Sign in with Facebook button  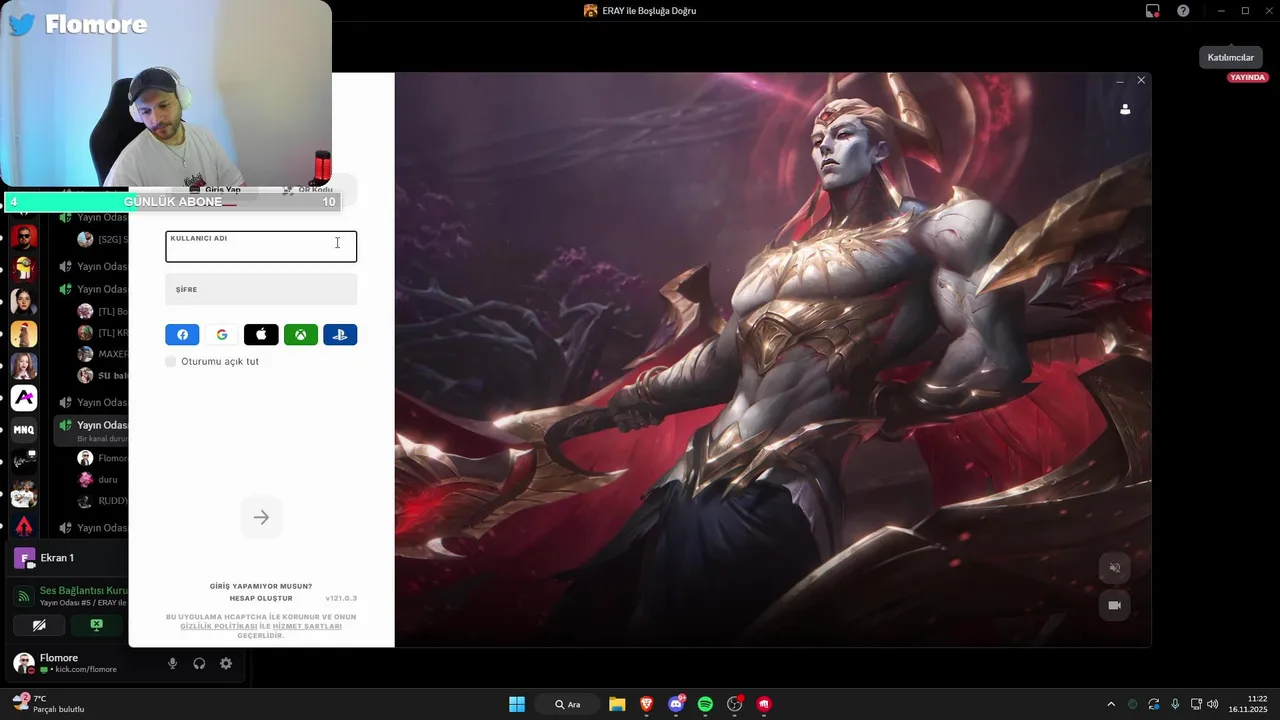point(182,335)
